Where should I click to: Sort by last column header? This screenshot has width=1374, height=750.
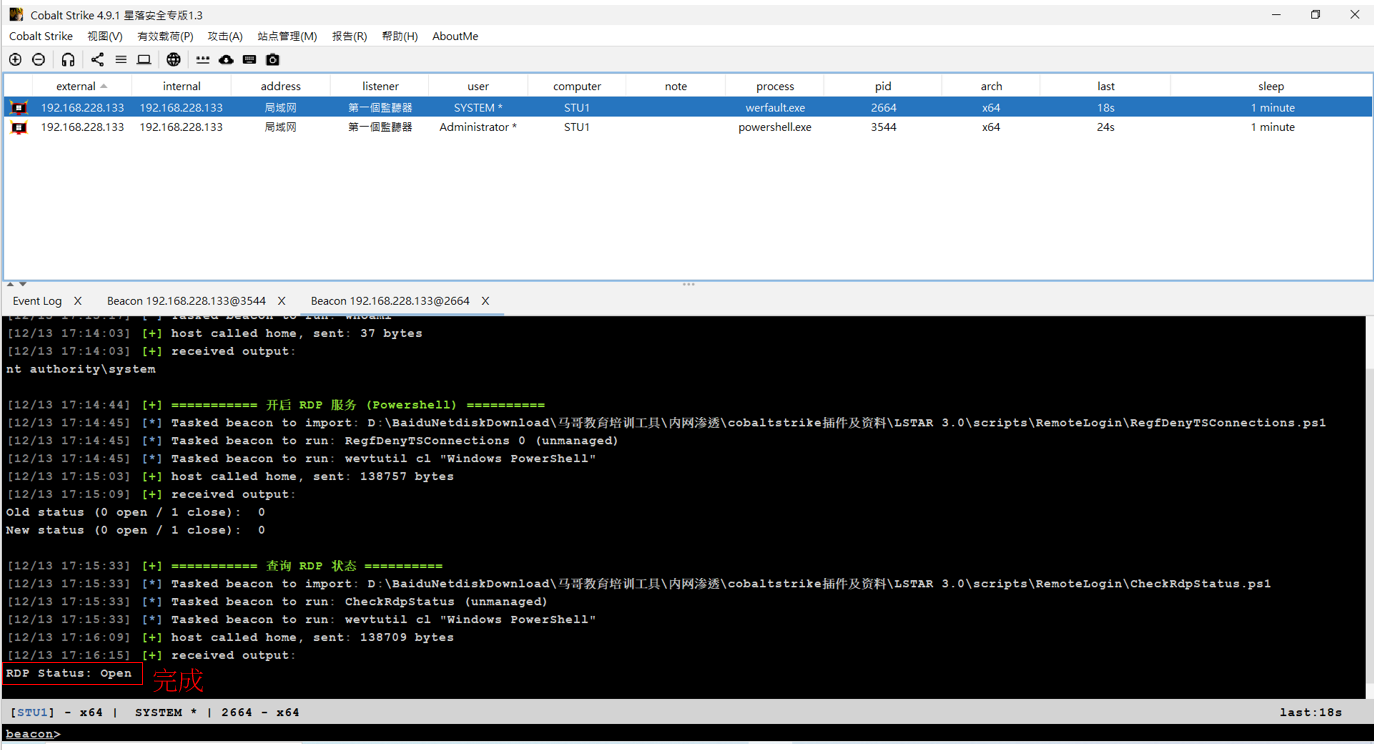tap(1105, 87)
